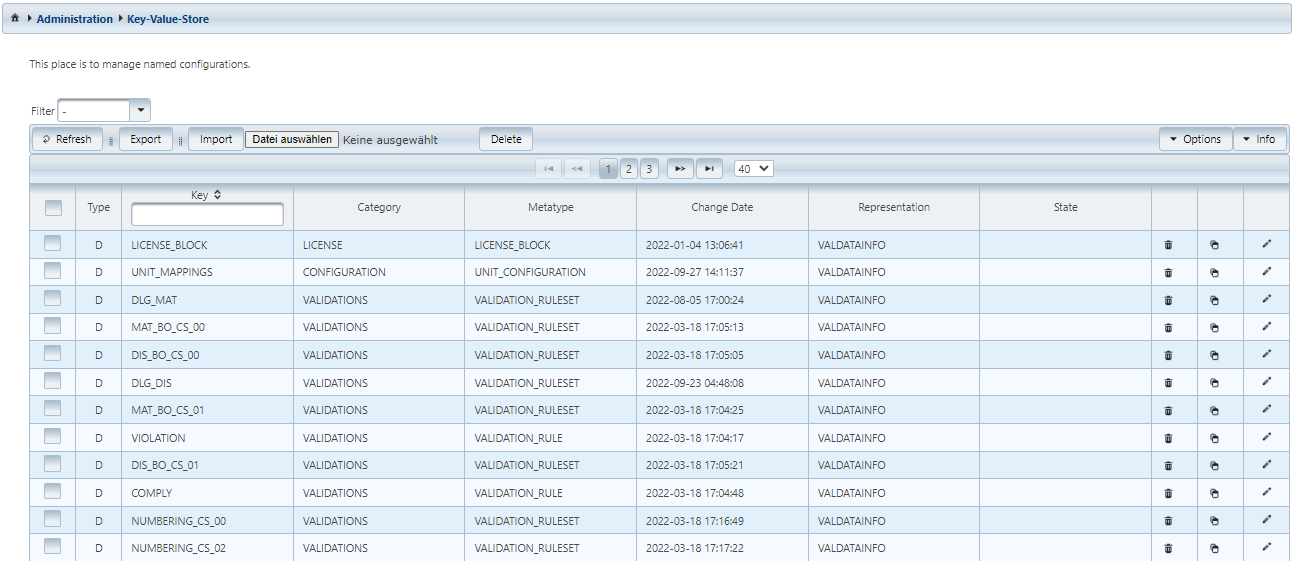Copy the UNIT_MAPPINGS entry using copy icon

(x=1214, y=272)
